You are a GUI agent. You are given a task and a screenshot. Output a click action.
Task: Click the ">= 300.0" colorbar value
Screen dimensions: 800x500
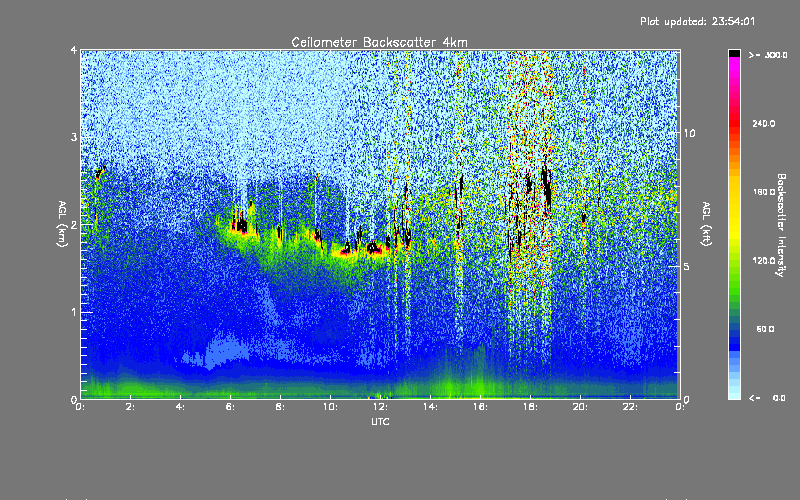click(x=768, y=55)
